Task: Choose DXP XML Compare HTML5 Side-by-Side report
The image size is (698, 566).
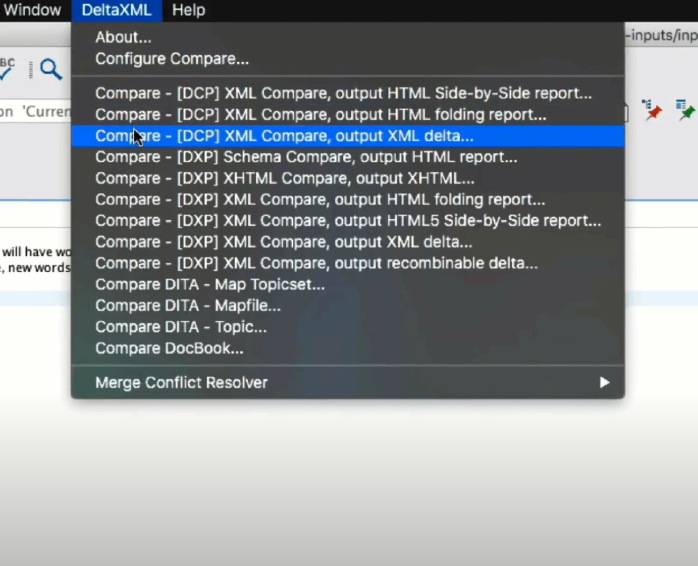Action: tap(348, 221)
